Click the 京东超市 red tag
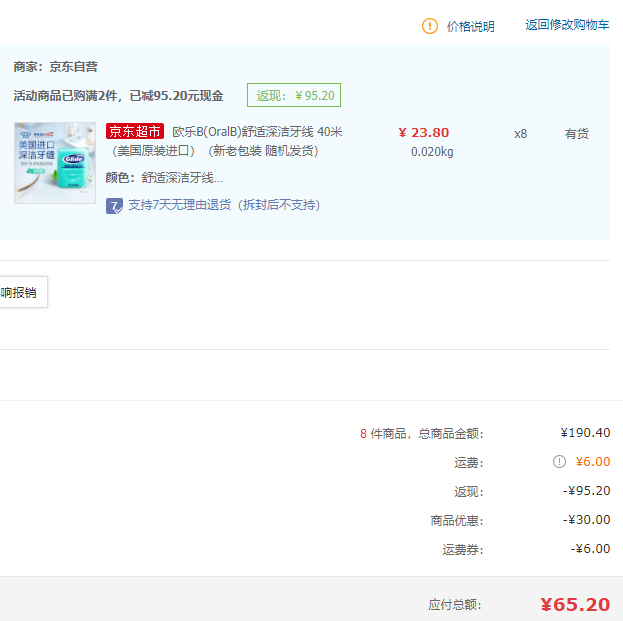Viewport: 623px width, 621px height. coord(135,131)
